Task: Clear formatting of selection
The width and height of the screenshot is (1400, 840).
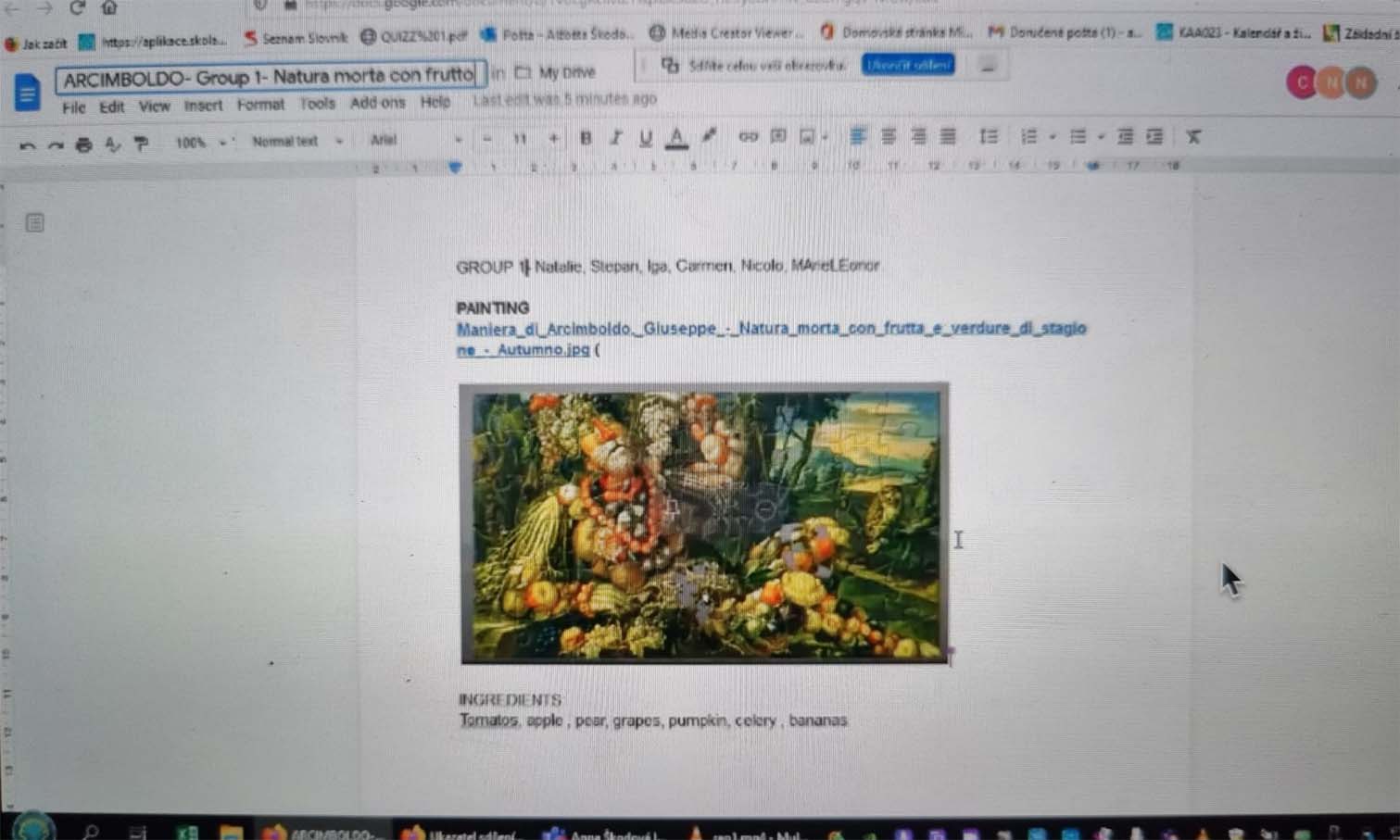Action: click(x=1193, y=137)
